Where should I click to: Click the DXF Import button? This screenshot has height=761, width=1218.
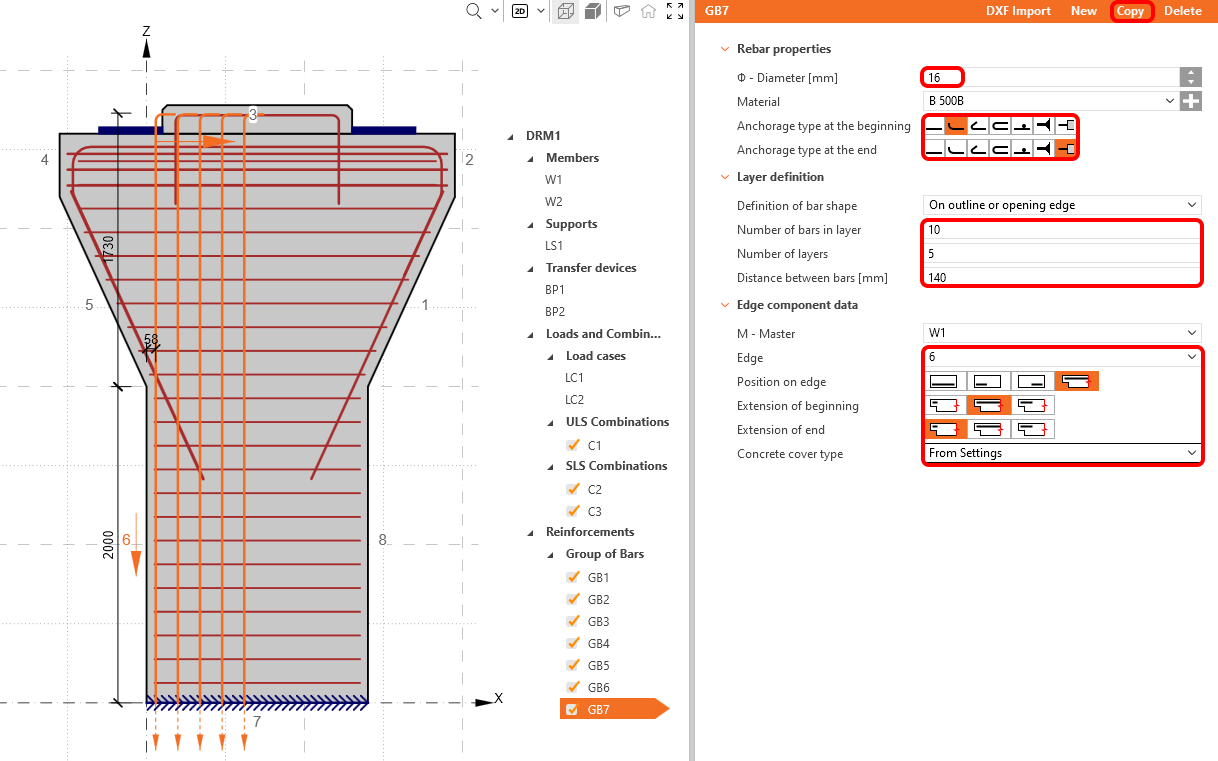point(1017,11)
